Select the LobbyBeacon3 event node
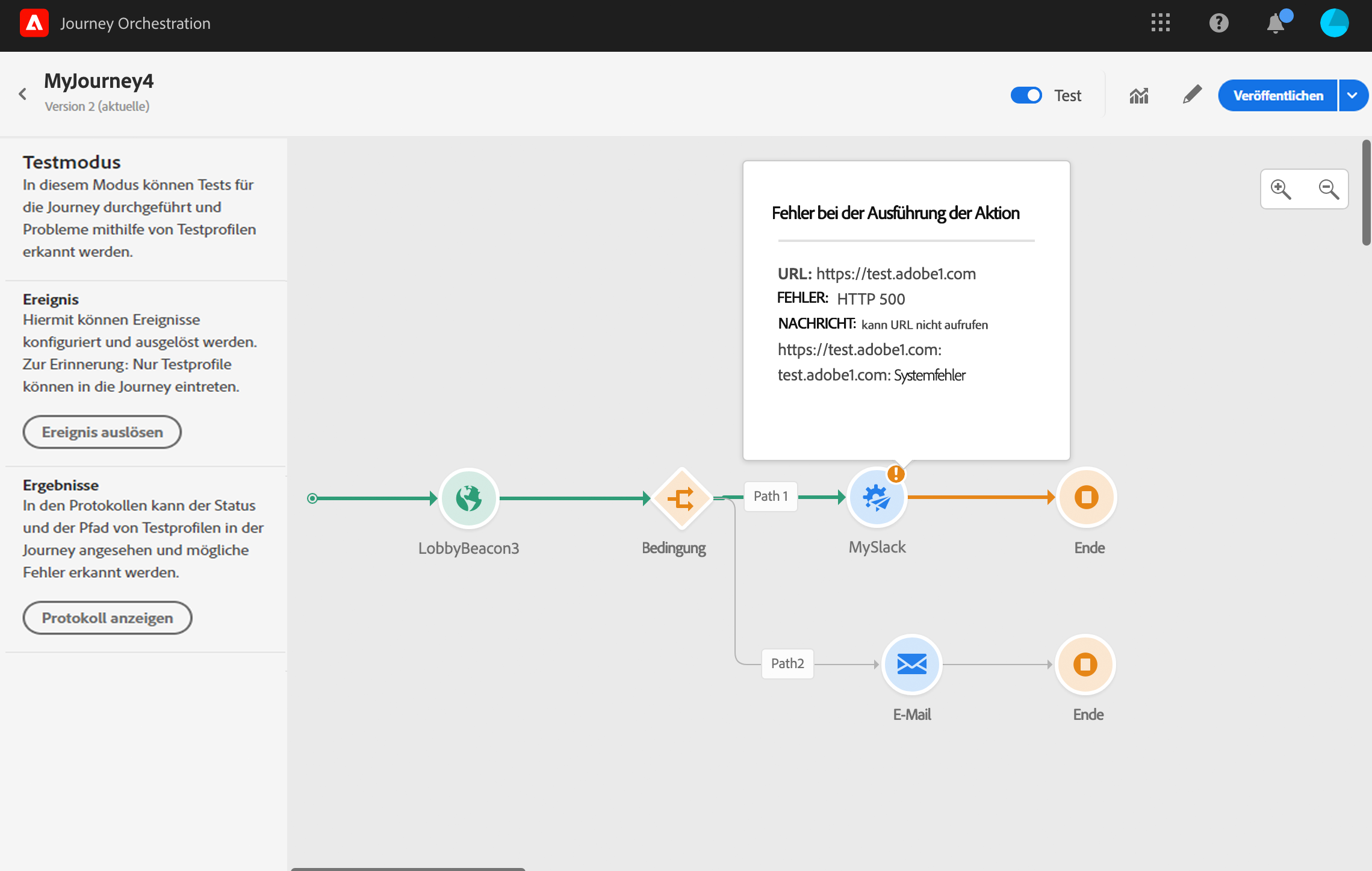 [x=468, y=498]
